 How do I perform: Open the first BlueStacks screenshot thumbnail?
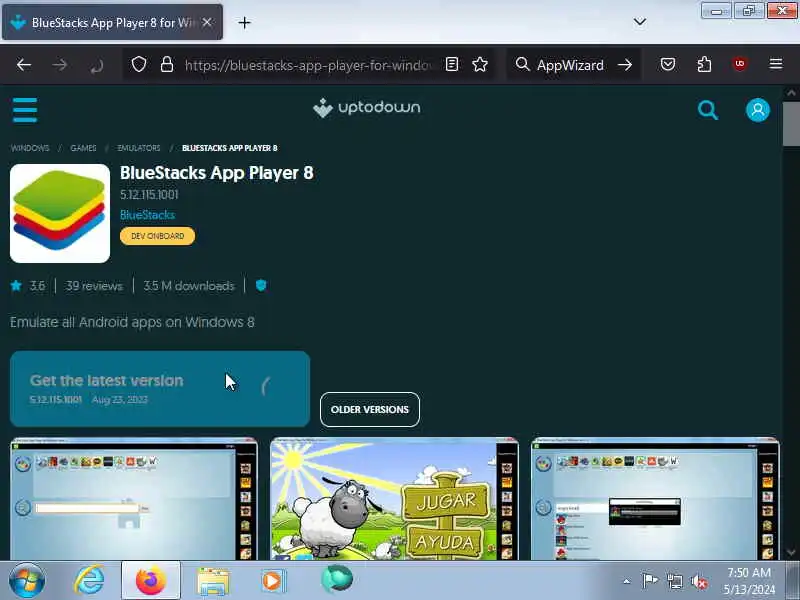(134, 498)
